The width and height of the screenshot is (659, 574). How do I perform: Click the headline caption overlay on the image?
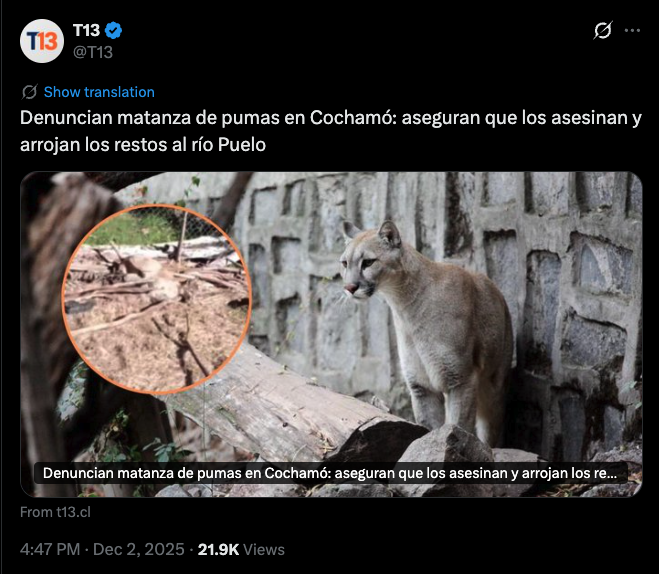[x=330, y=473]
